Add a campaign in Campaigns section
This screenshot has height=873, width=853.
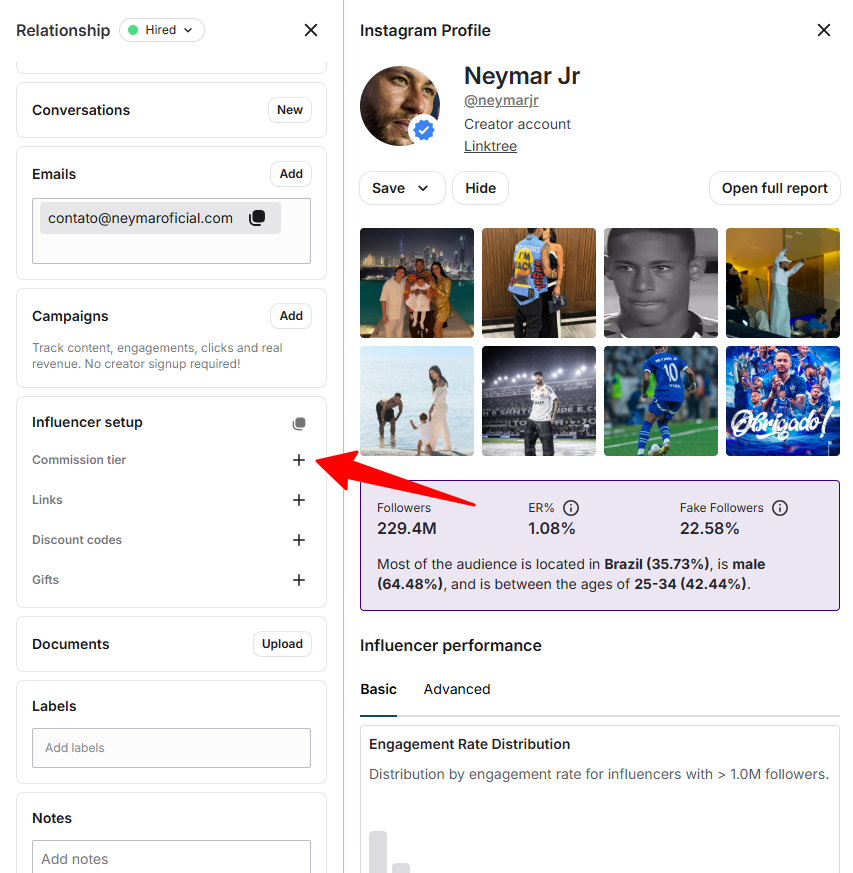291,316
